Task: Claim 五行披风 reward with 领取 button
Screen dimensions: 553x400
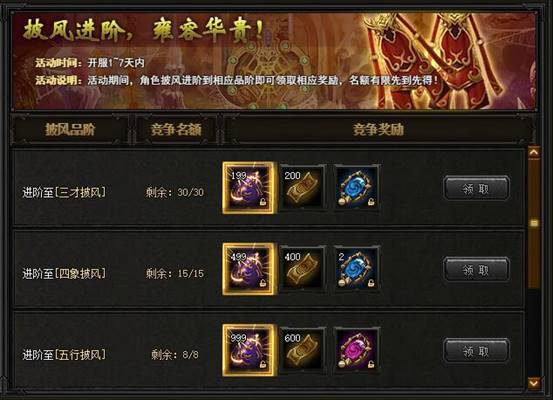Action: (476, 351)
